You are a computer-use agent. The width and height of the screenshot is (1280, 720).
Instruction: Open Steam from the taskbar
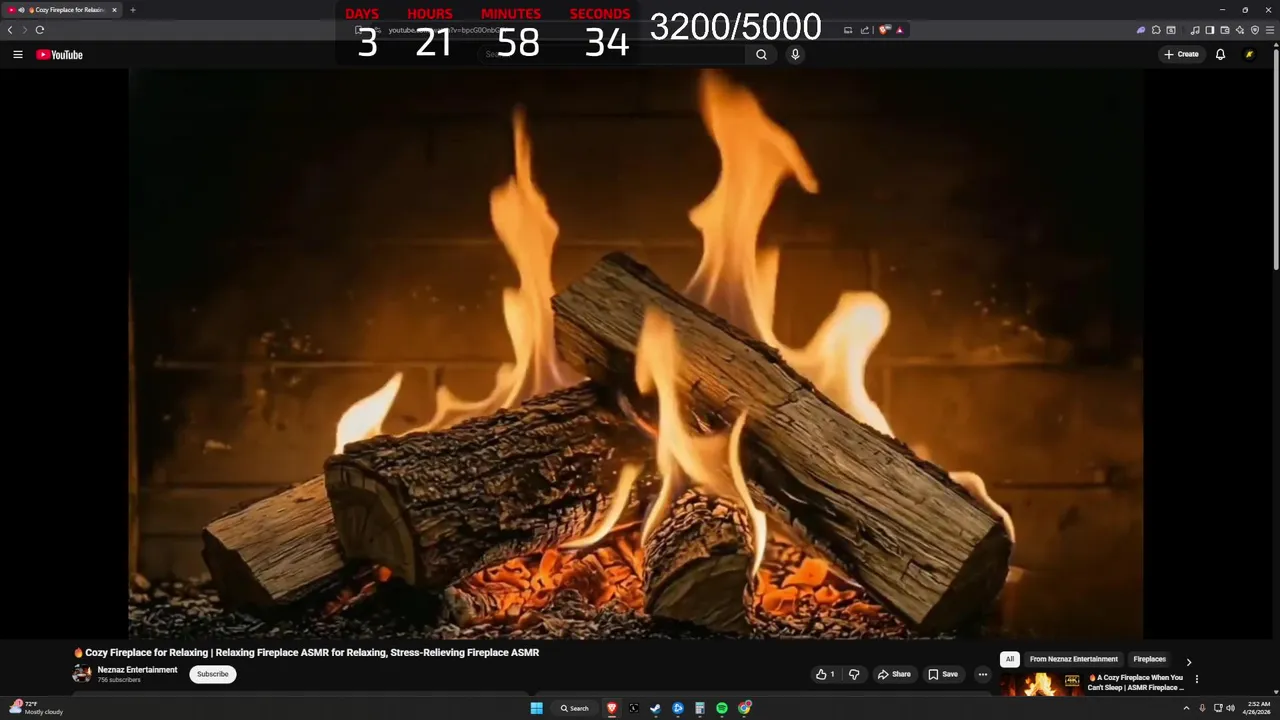pos(656,708)
